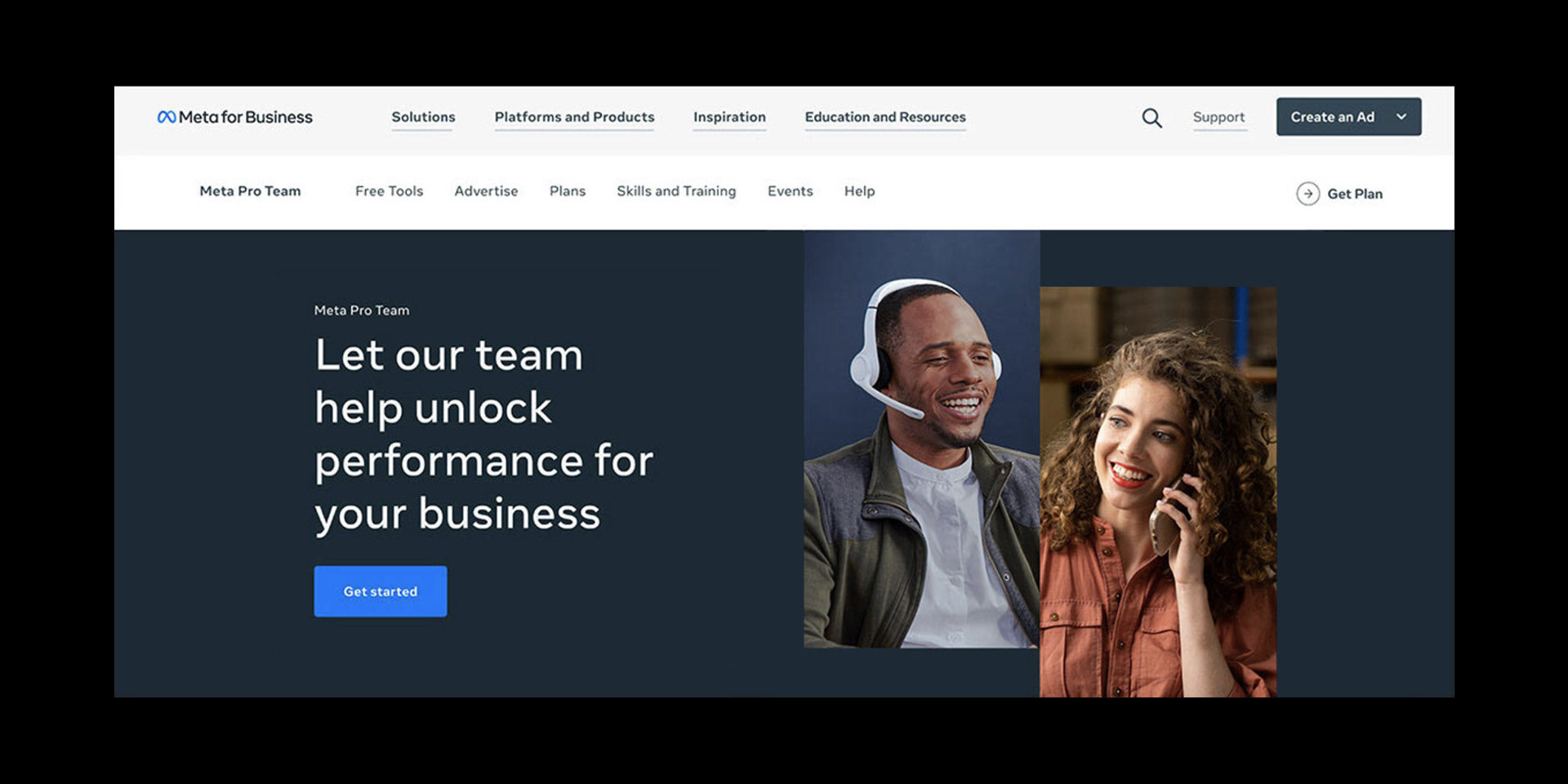The width and height of the screenshot is (1568, 784).
Task: Open Skills and Training tab
Action: (676, 191)
